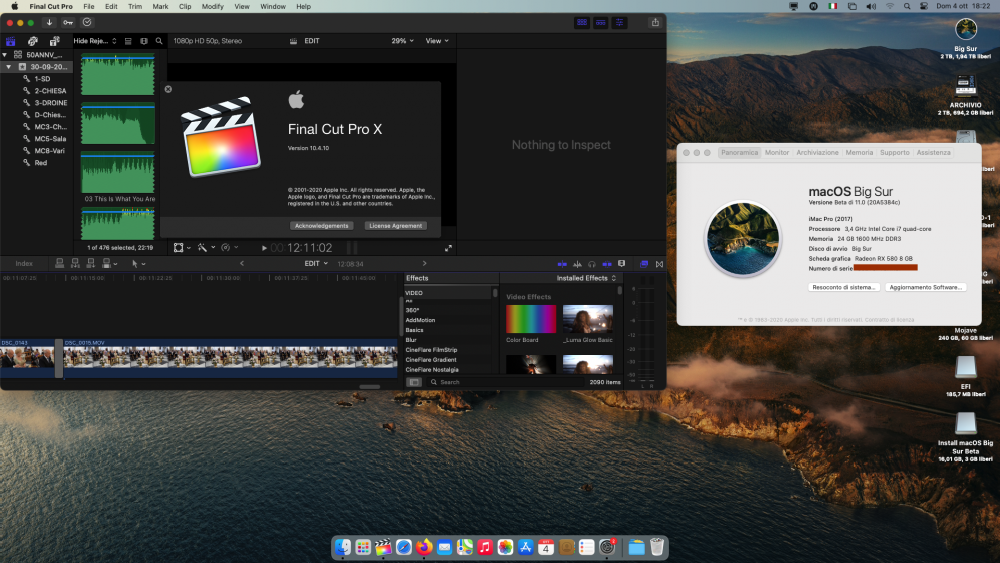Toggle the Effects browser icon
Screen dimensions: 1000x563
(643, 264)
